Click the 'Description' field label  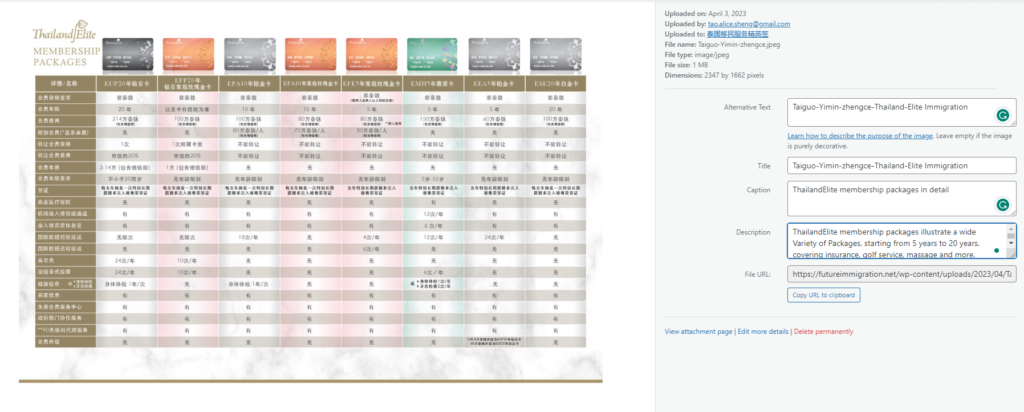[754, 232]
